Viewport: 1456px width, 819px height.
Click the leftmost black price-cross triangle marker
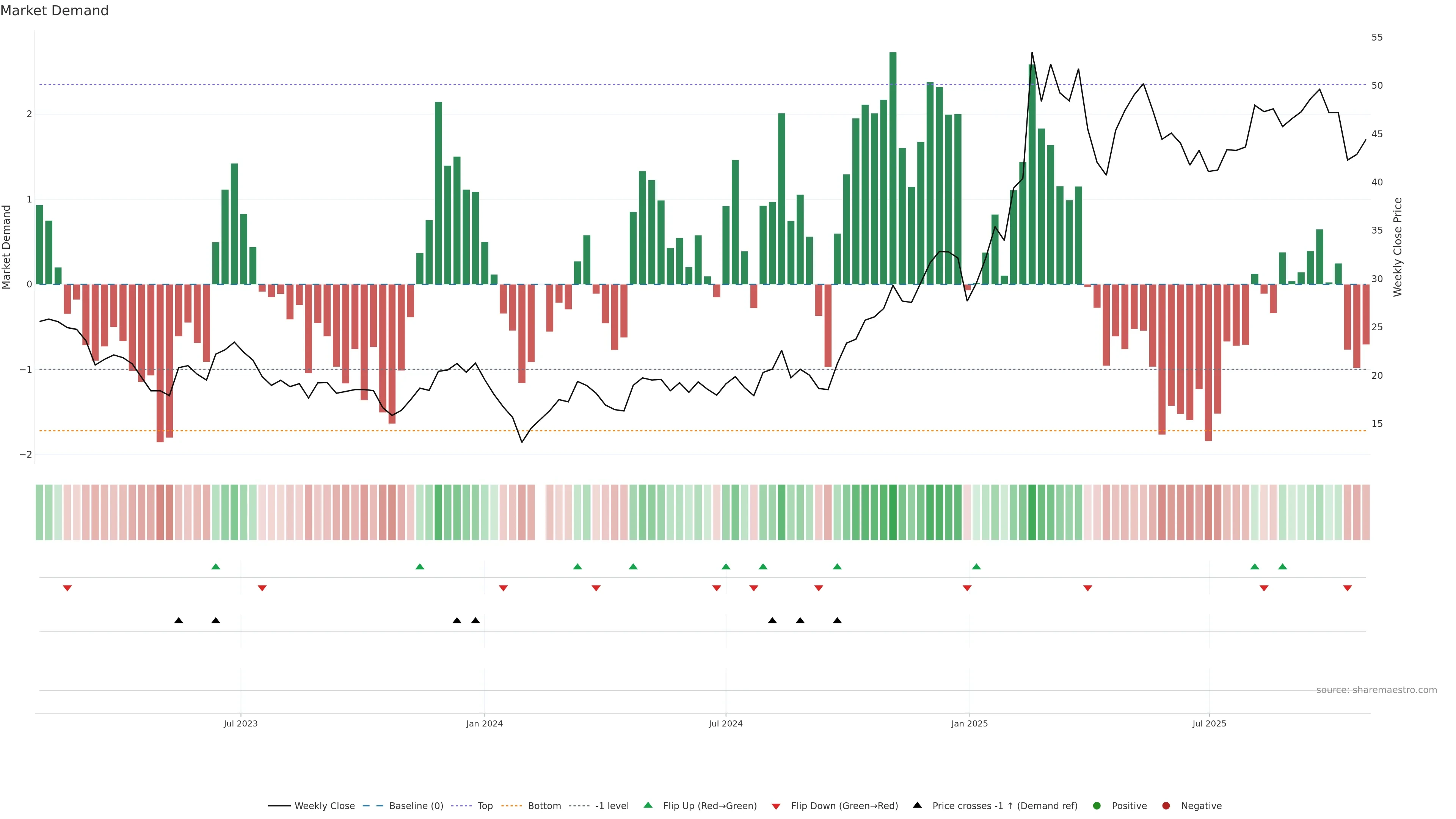[179, 621]
